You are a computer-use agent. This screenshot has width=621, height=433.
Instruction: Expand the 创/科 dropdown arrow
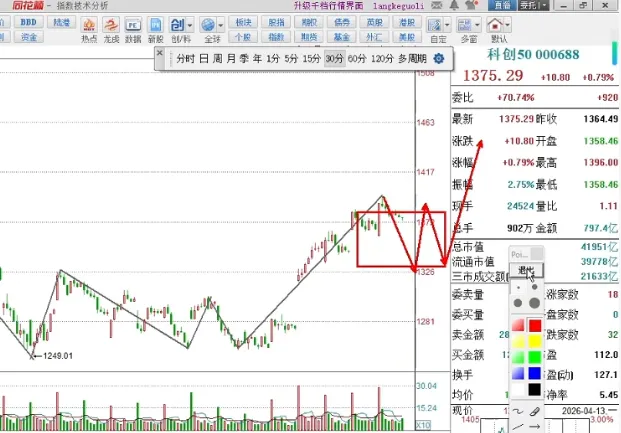pos(190,26)
